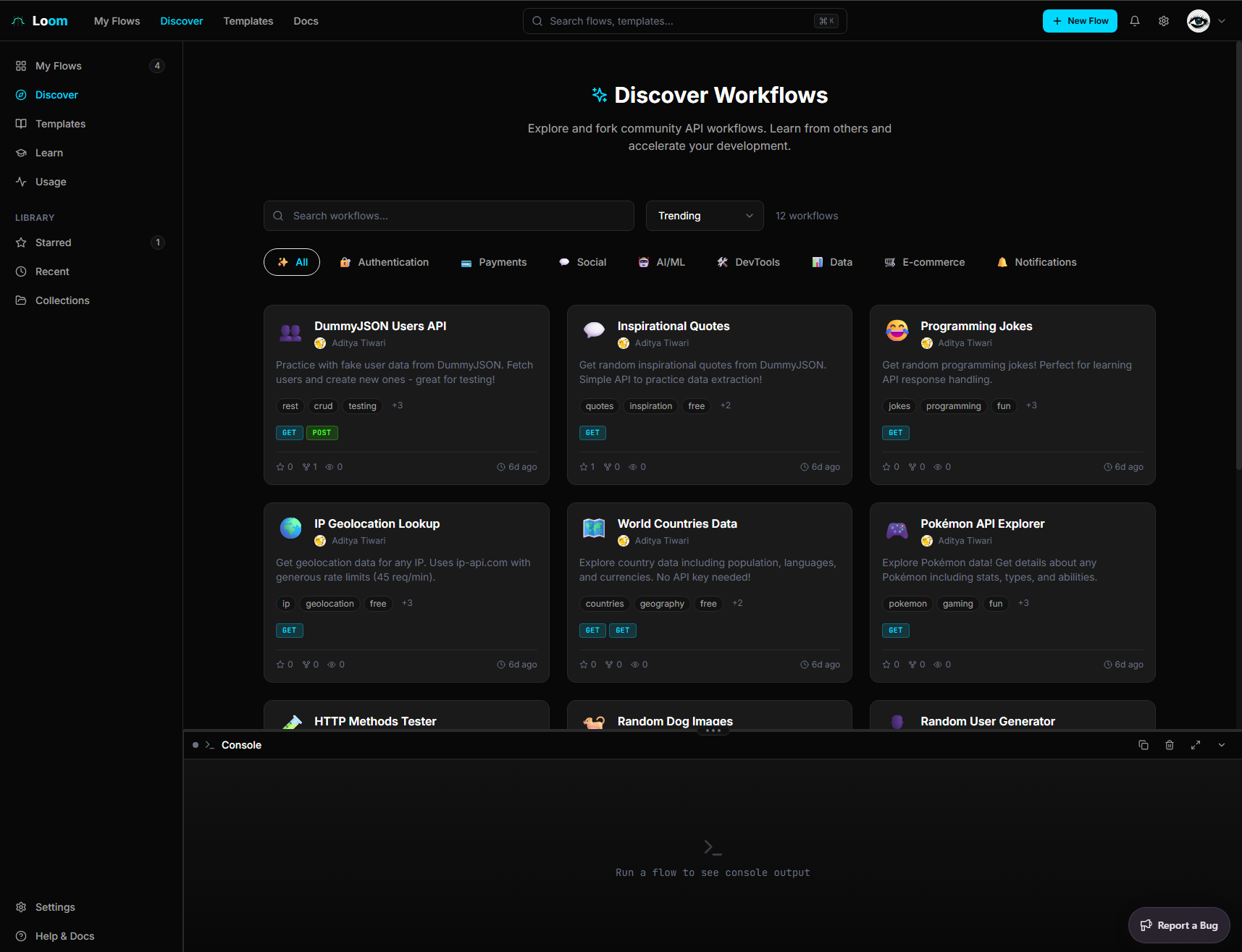Open the account menu chevron beside the avatar
The width and height of the screenshot is (1242, 952).
1224,21
